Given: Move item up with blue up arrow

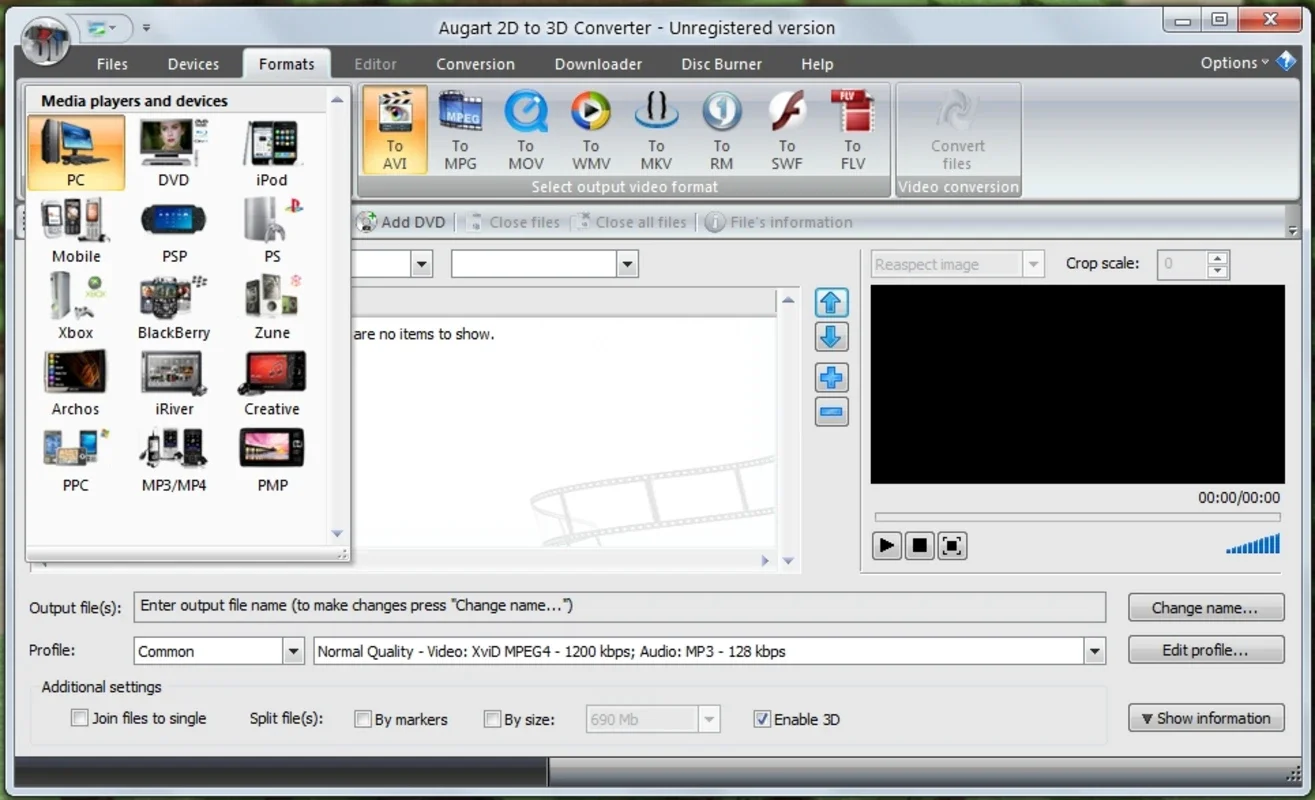Looking at the screenshot, I should 832,303.
